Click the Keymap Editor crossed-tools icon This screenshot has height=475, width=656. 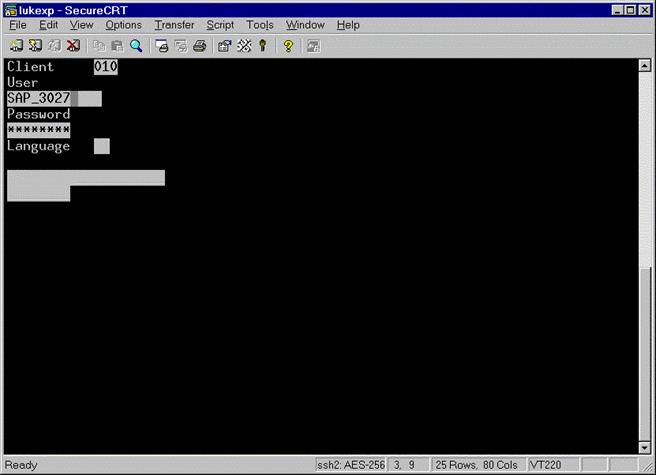[244, 46]
